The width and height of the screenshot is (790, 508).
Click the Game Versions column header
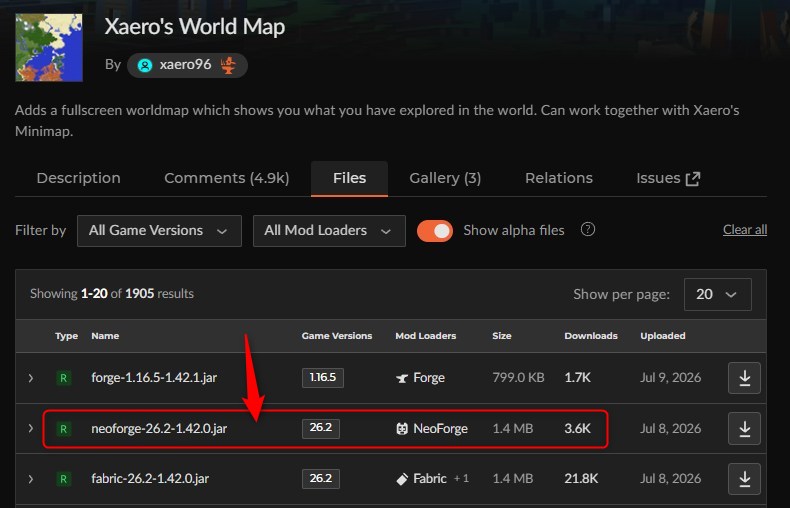[x=337, y=336]
